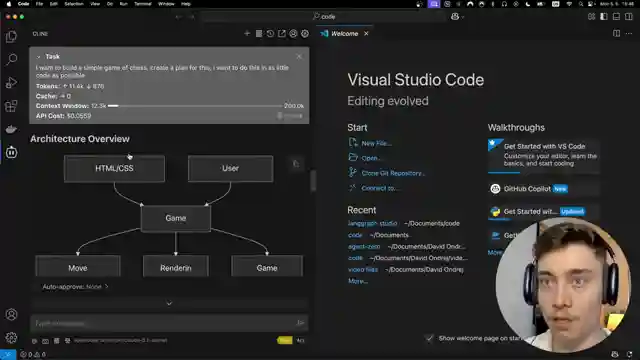Screen dimensions: 640x360
Task: Go back with title bar arrow
Action: (x=178, y=17)
